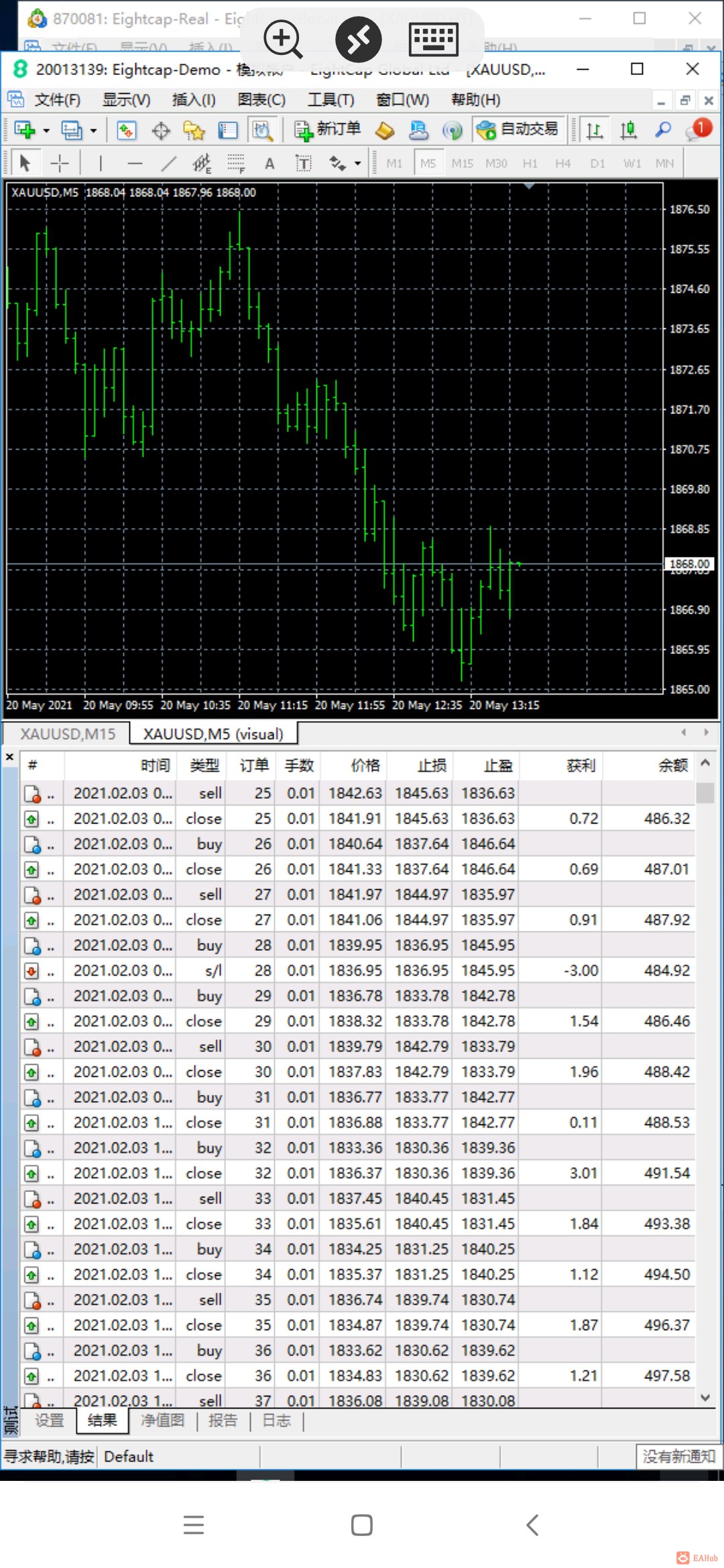The image size is (724, 1568).
Task: Click the 新订单 new order button
Action: [327, 129]
